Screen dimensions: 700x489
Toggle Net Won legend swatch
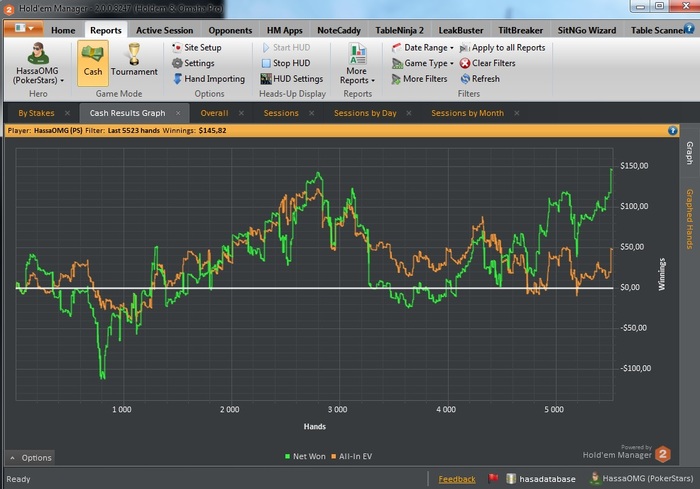pos(288,456)
